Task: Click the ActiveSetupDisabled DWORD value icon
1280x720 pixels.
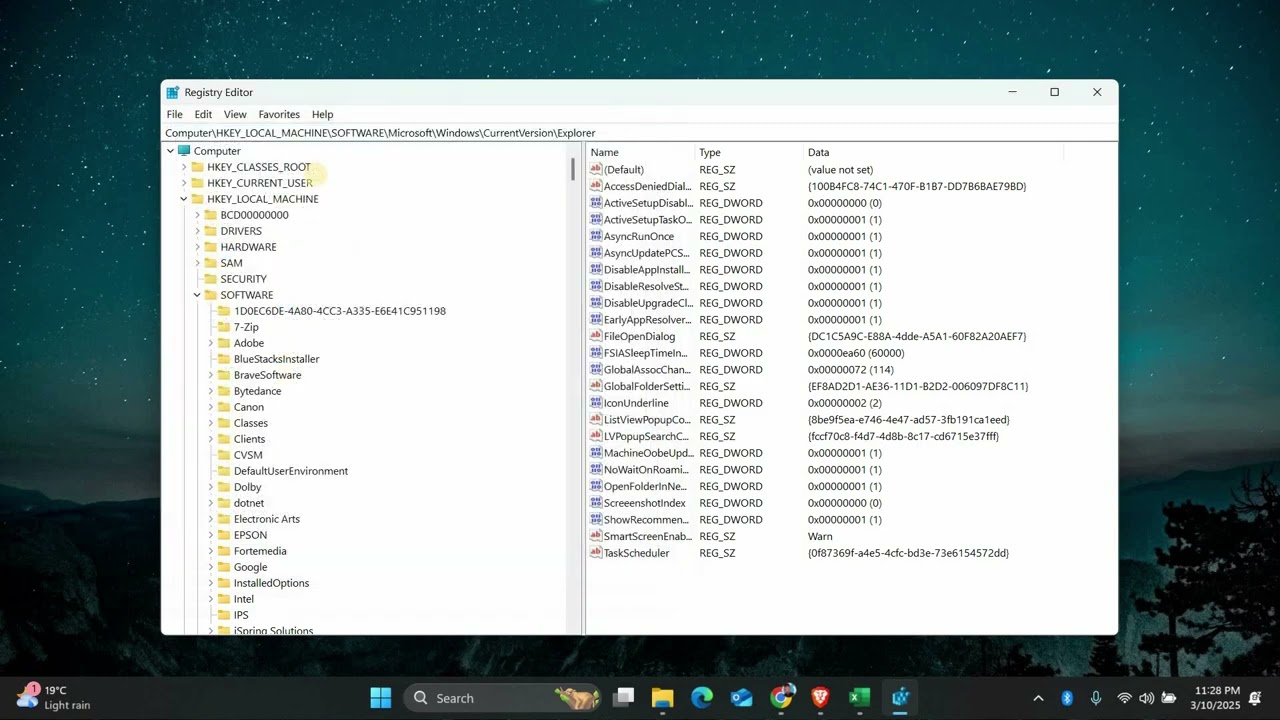Action: coord(596,203)
